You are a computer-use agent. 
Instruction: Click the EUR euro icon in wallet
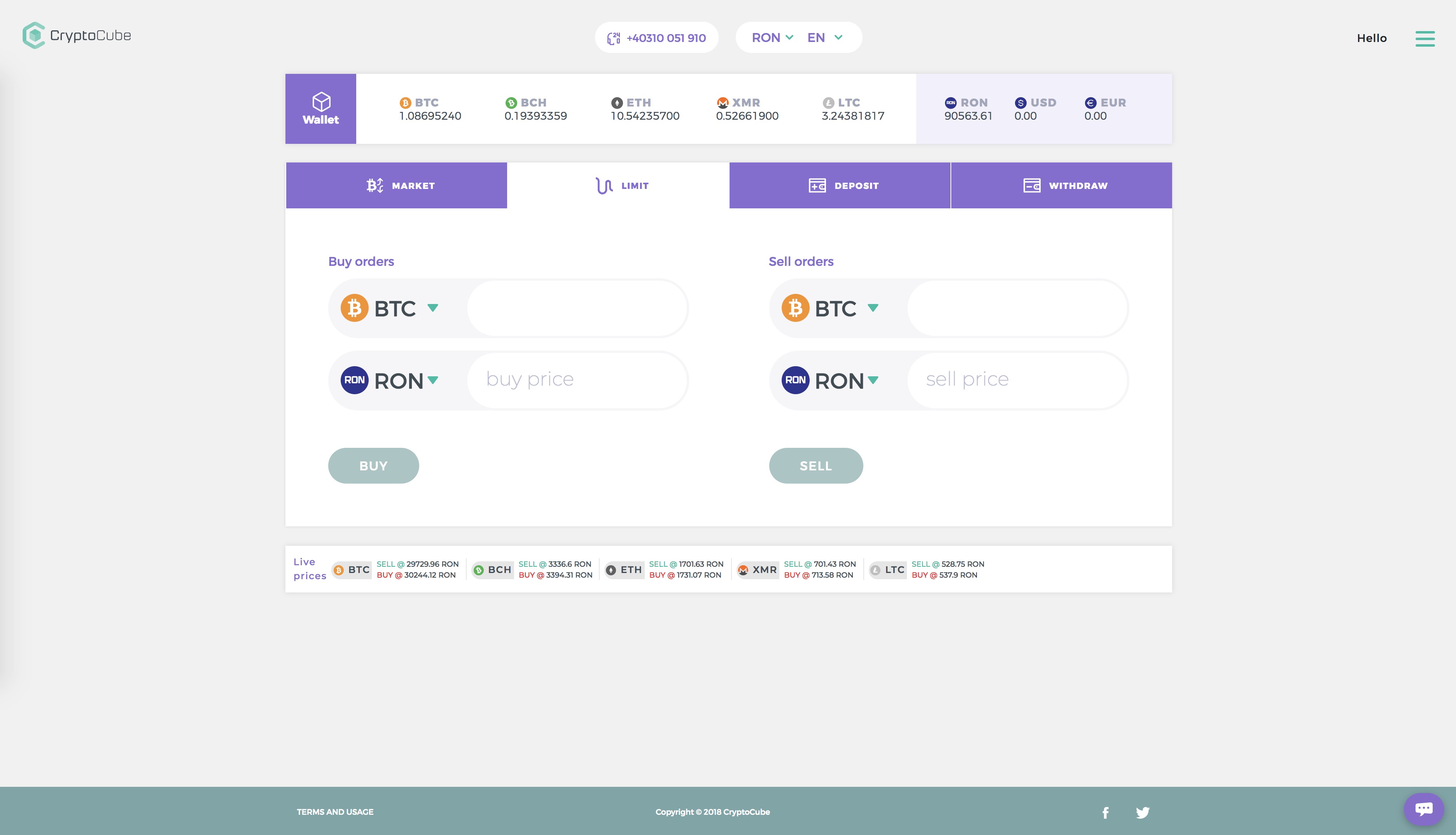click(x=1090, y=103)
